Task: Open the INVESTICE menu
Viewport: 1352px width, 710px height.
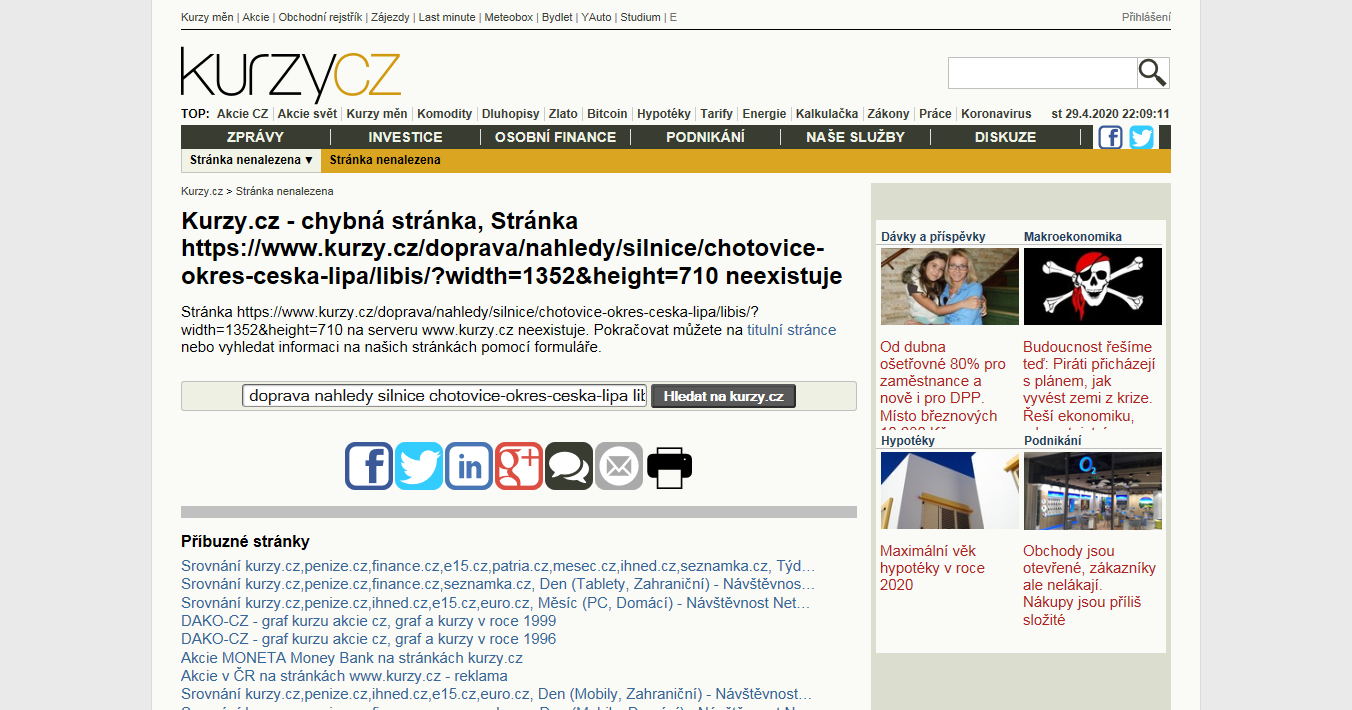Action: (x=405, y=137)
